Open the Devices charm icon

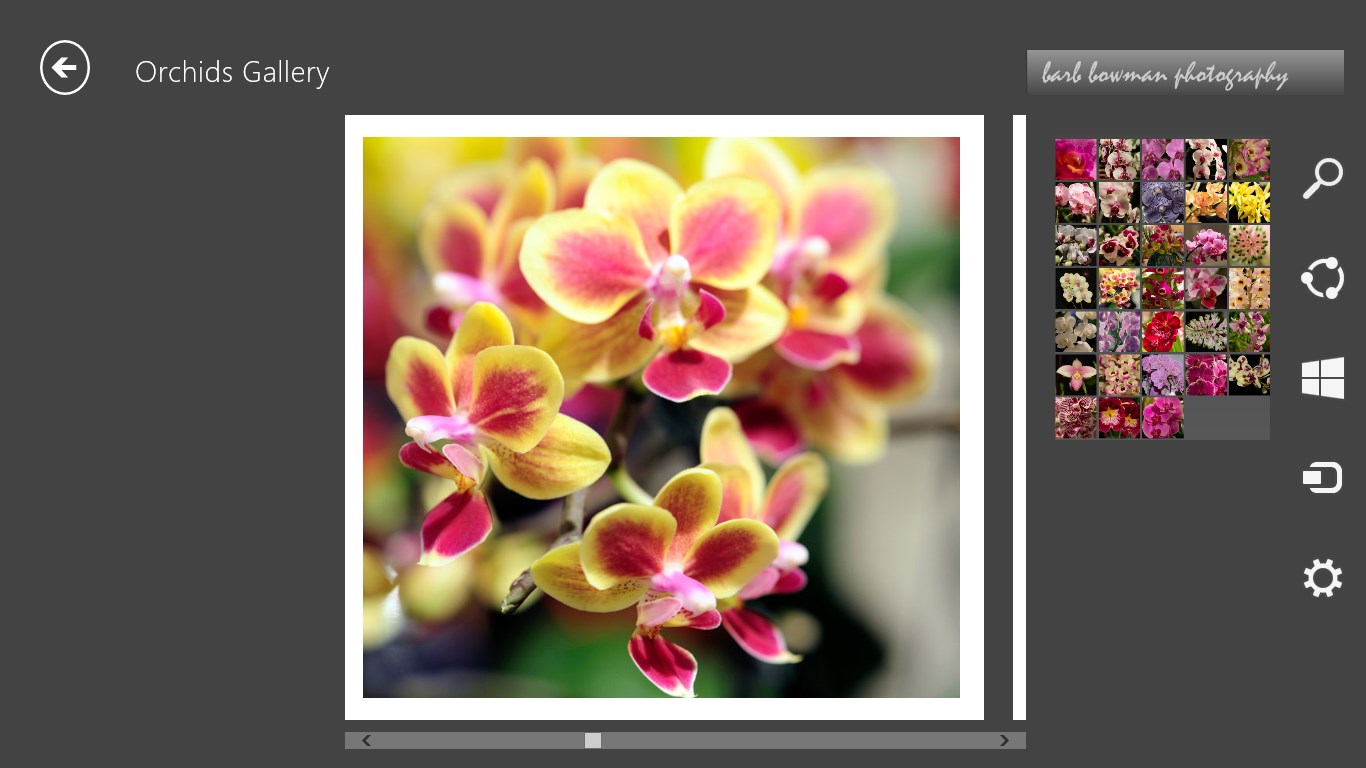tap(1322, 478)
